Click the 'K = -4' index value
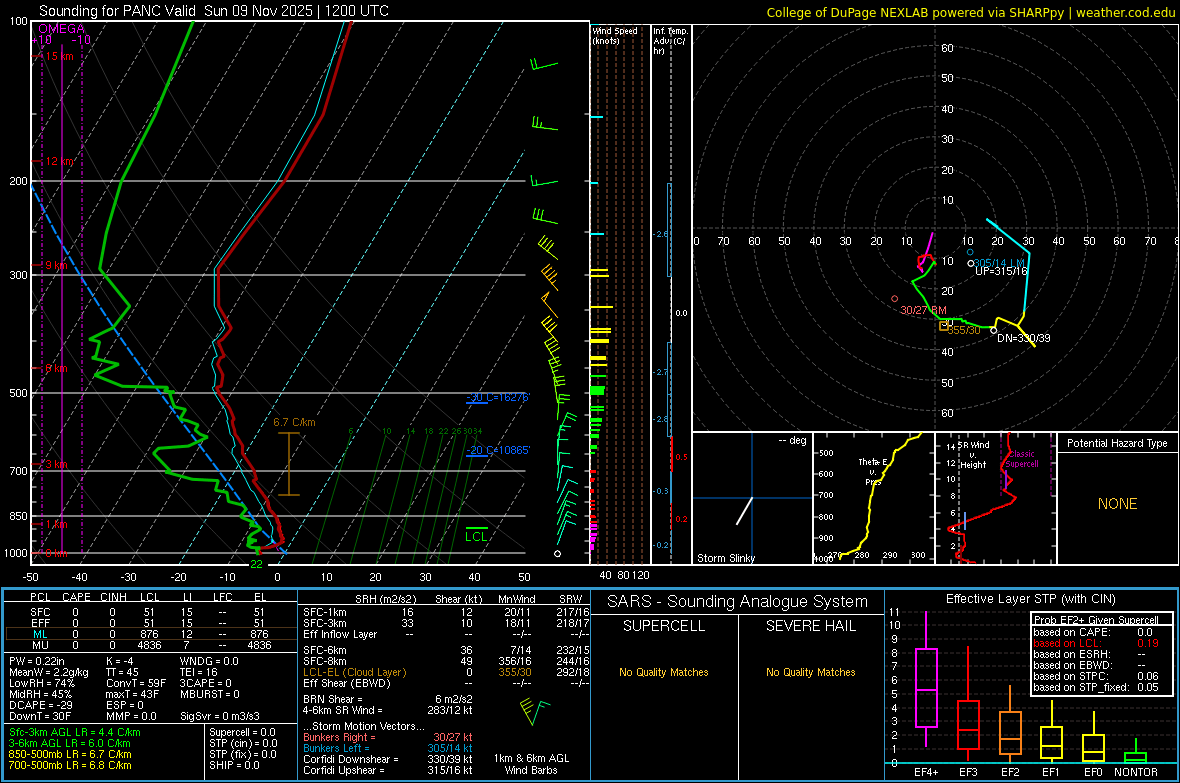This screenshot has width=1180, height=783. click(120, 661)
